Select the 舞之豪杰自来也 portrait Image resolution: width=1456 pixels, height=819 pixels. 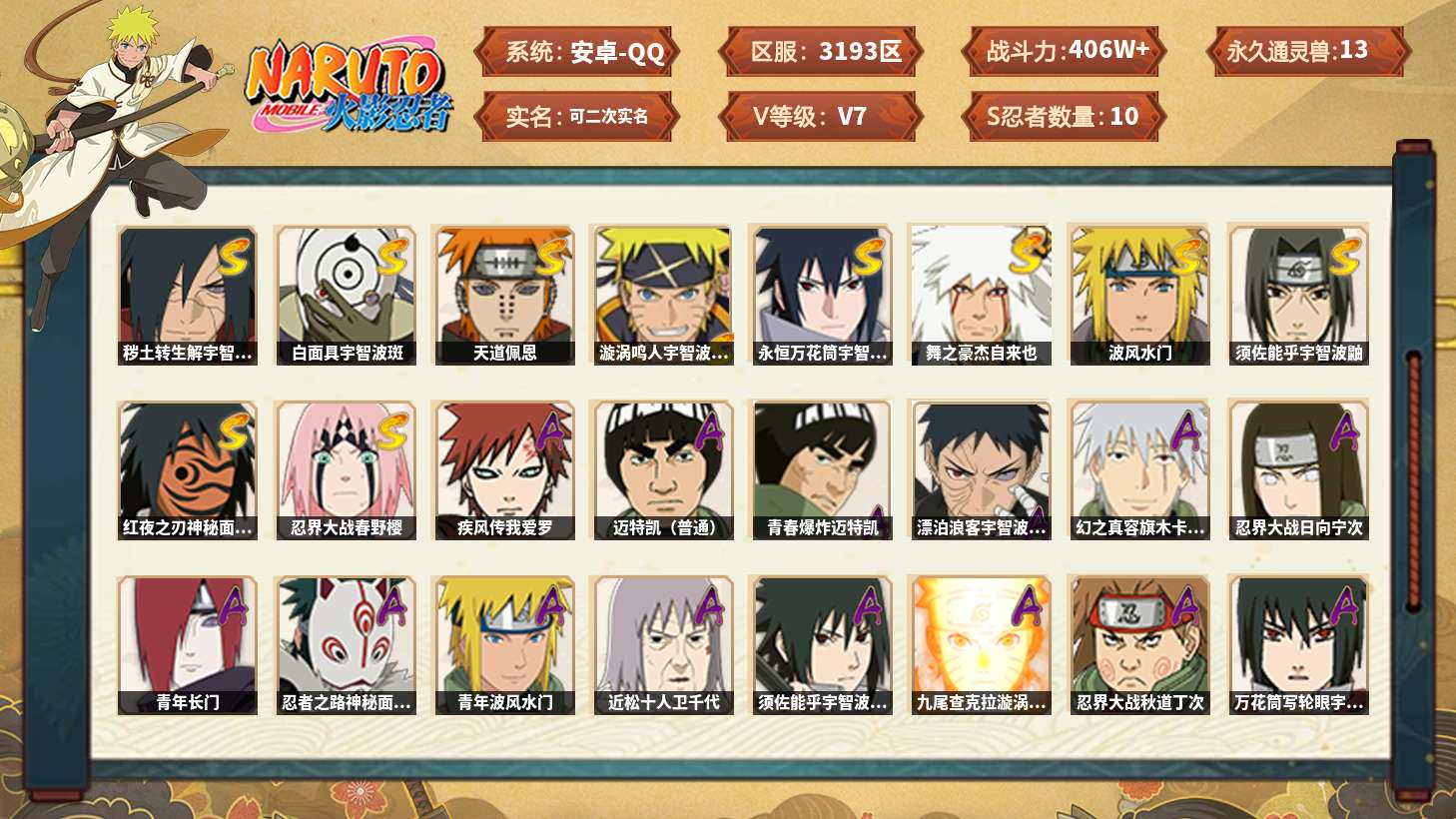[981, 295]
